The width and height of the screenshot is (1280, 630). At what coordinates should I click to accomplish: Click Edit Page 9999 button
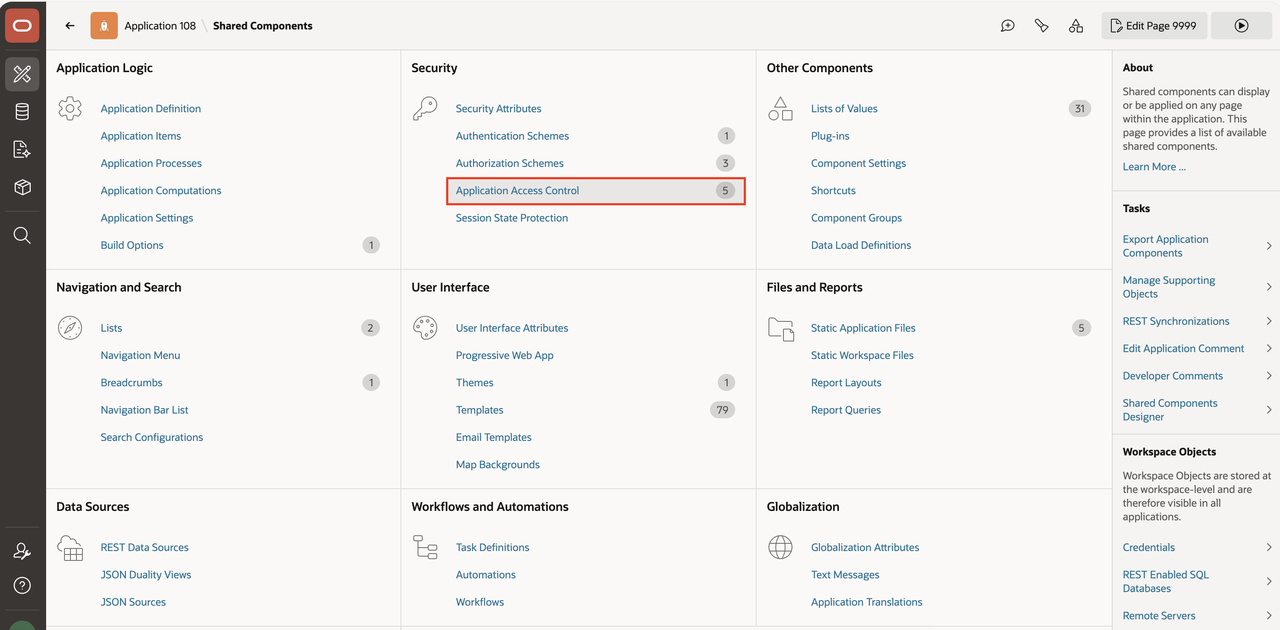coord(1154,26)
